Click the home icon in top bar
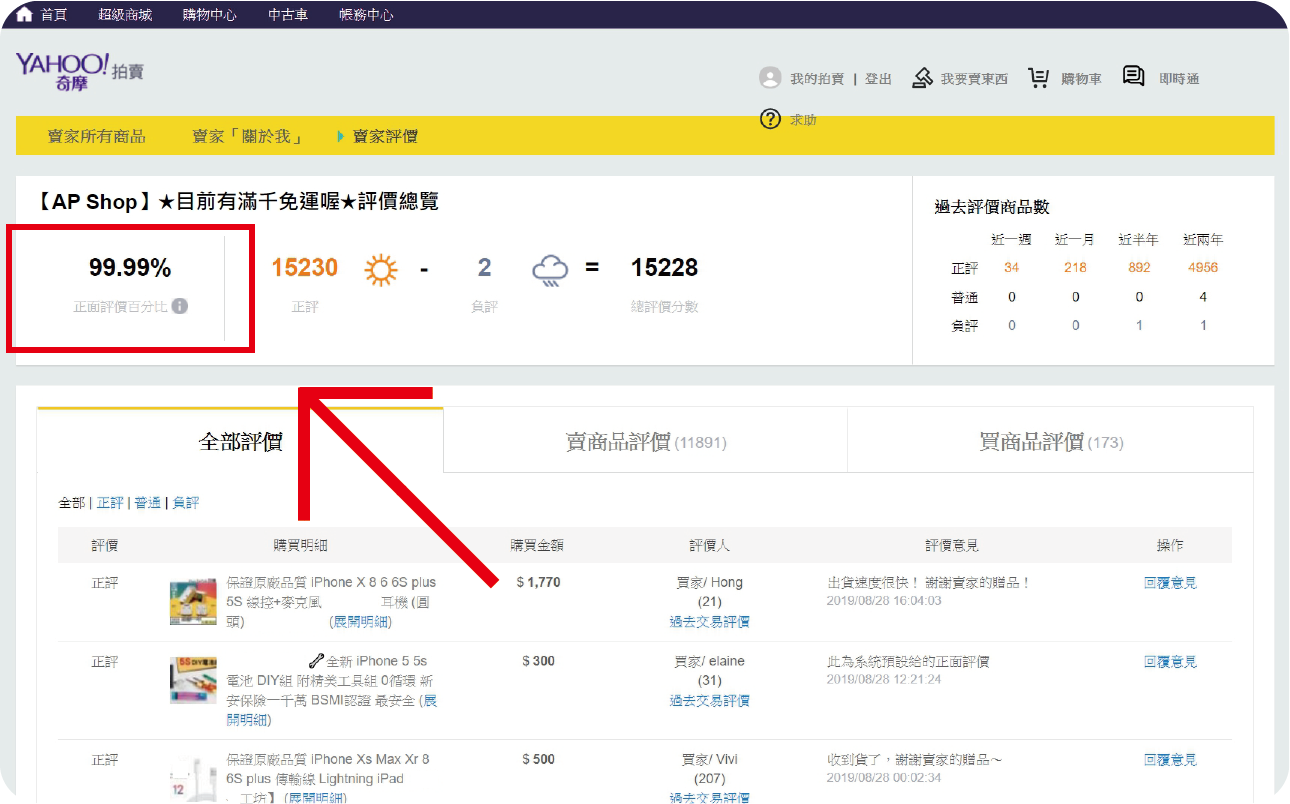The width and height of the screenshot is (1290, 804). click(x=25, y=15)
